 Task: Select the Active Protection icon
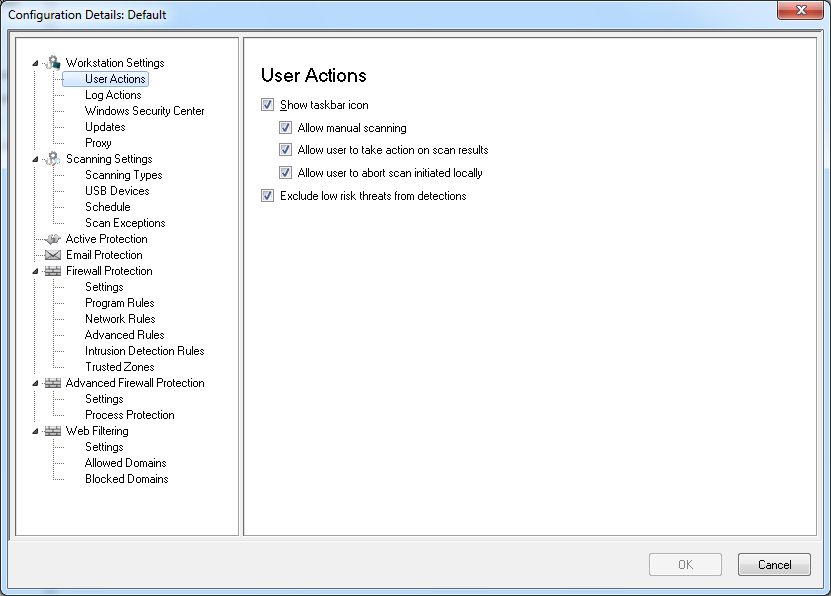pyautogui.click(x=53, y=239)
